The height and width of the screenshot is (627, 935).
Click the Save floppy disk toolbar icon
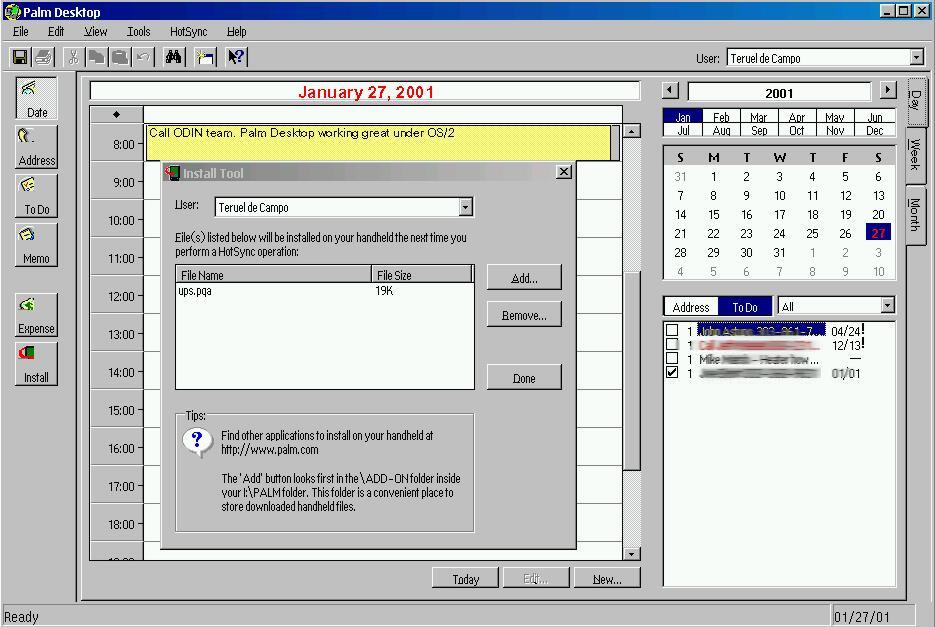[20, 57]
